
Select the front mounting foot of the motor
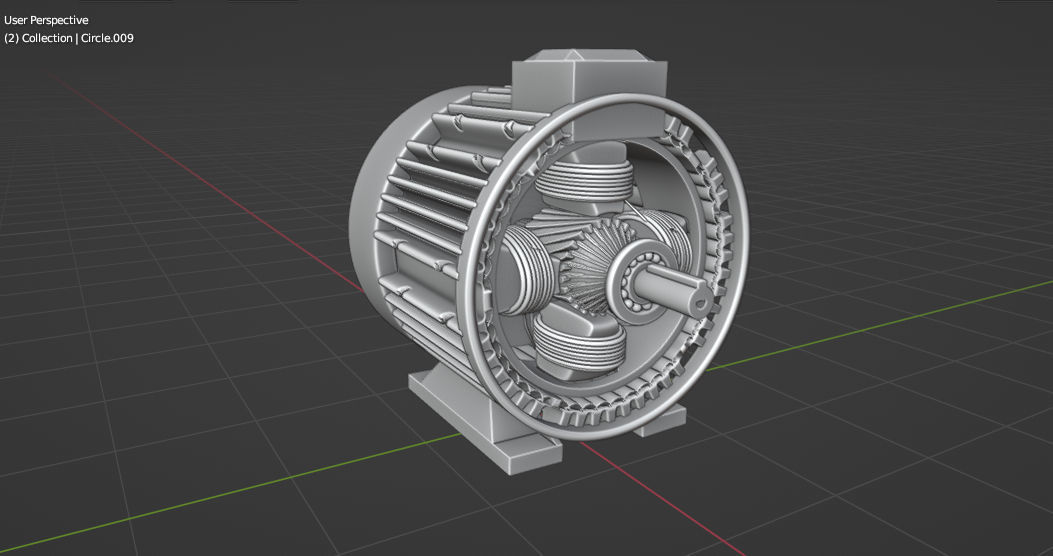point(485,424)
